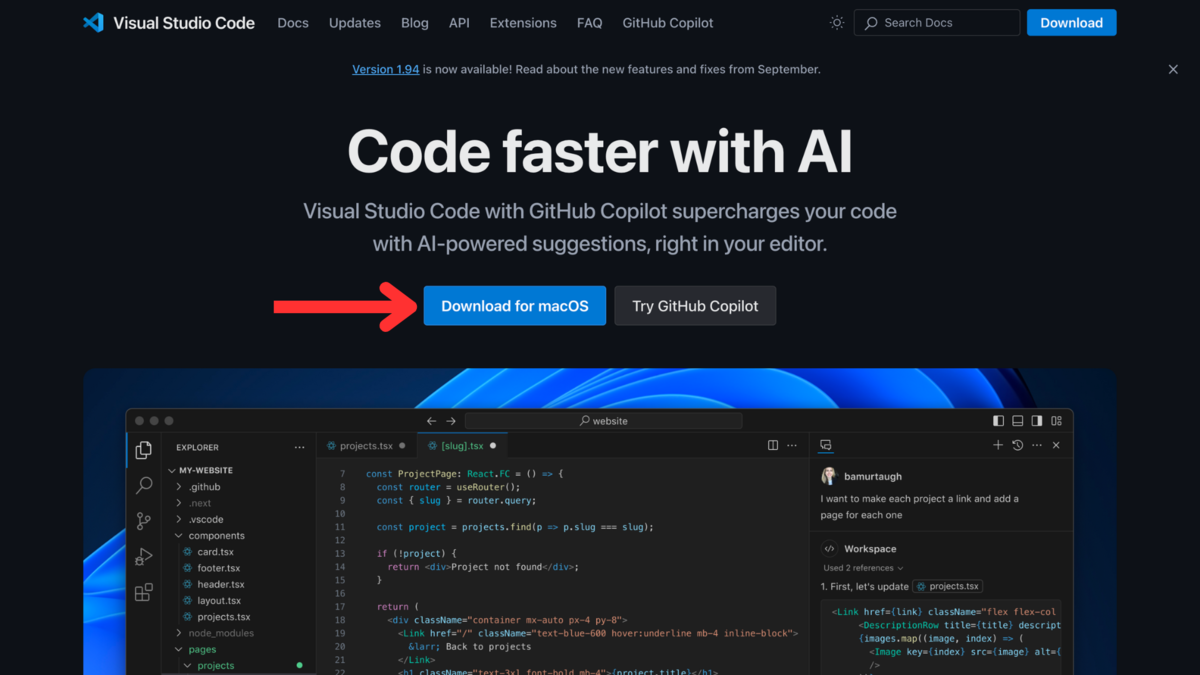
Task: Focus the Search Docs input field
Action: point(937,23)
